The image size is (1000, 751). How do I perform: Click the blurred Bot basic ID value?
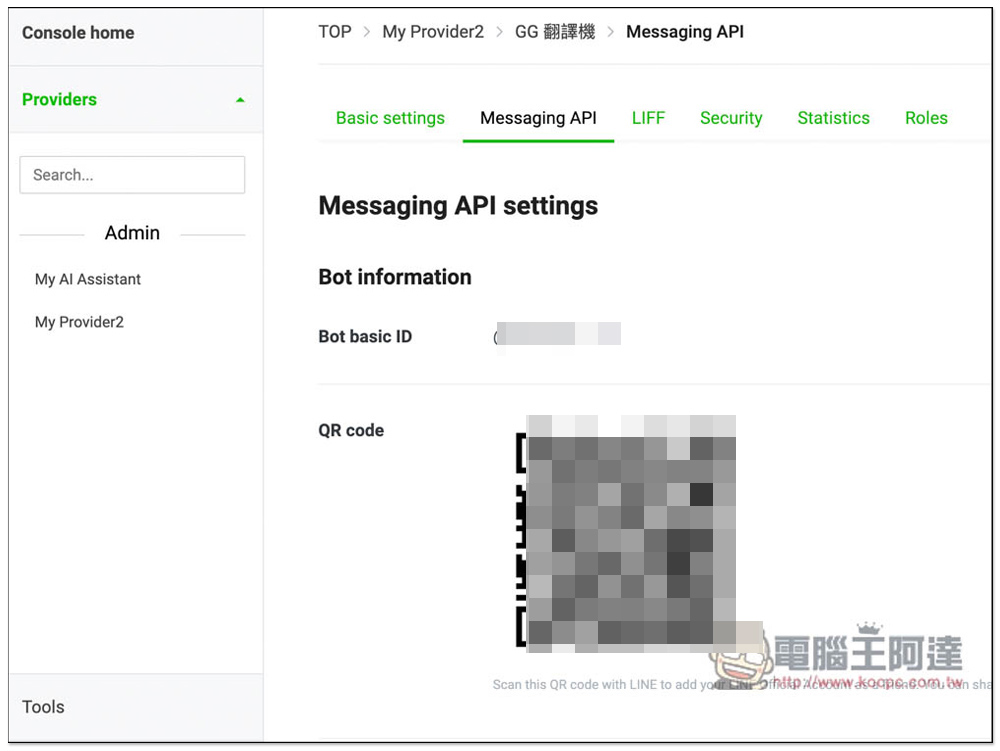click(557, 335)
